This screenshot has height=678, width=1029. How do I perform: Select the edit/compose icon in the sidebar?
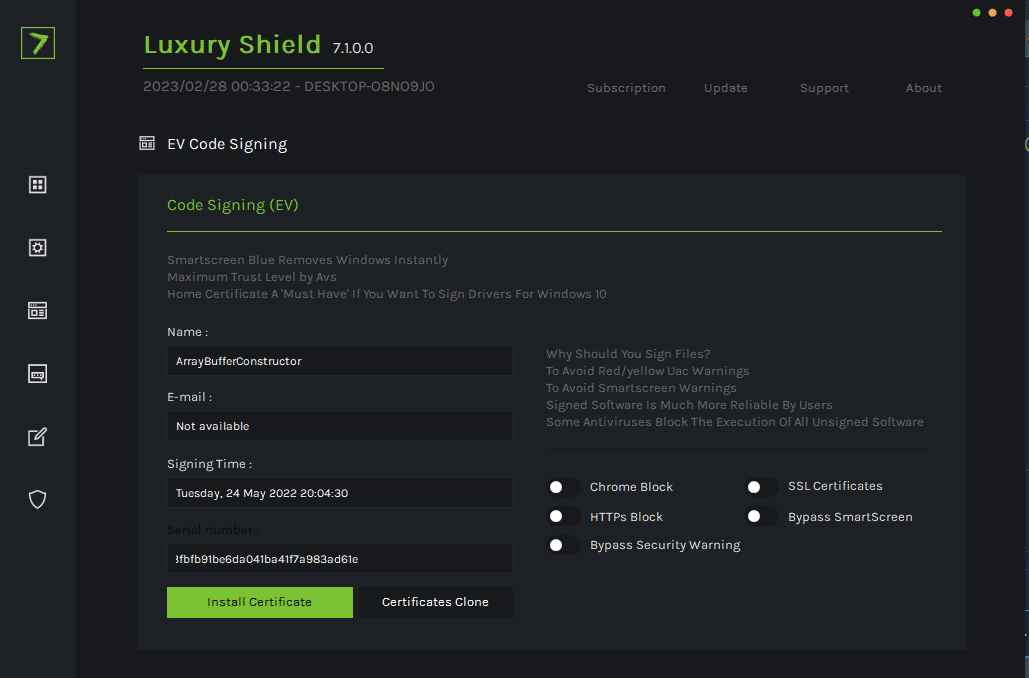click(37, 437)
